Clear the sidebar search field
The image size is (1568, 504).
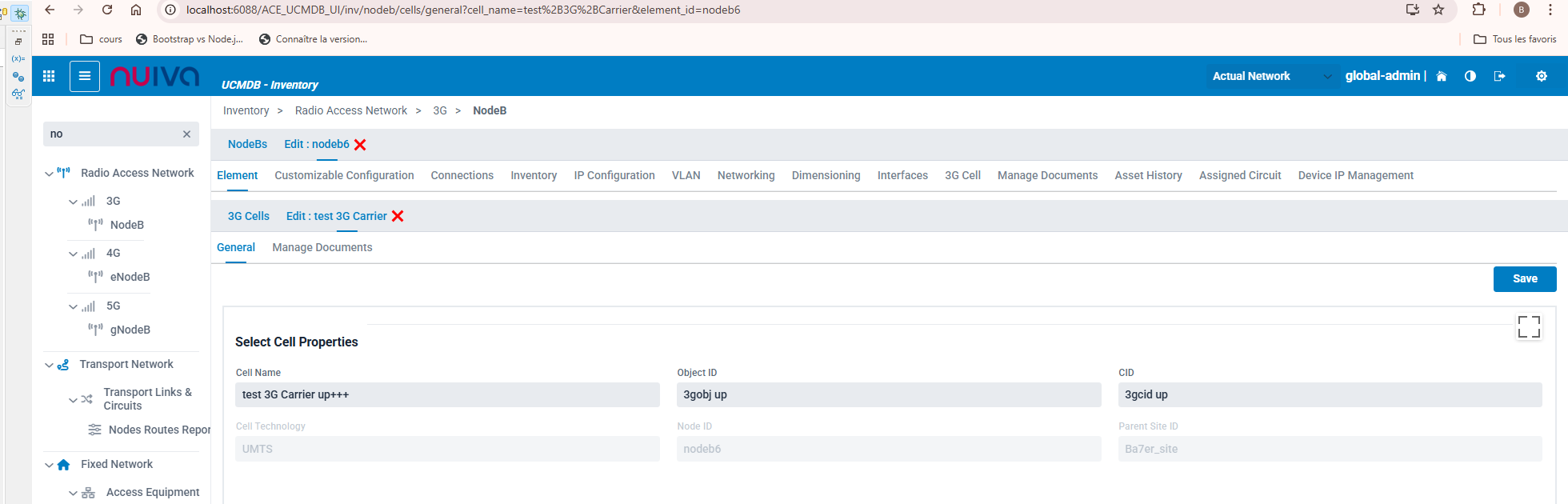[186, 134]
